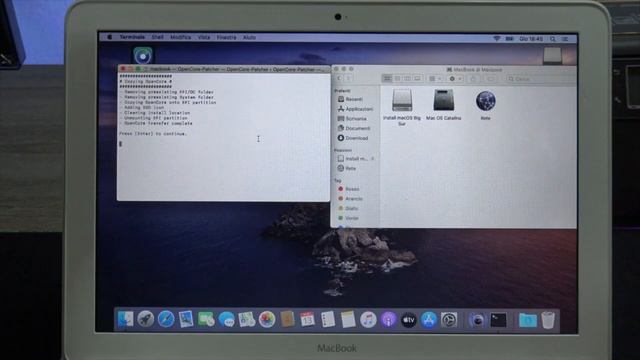Open Photos from the Dock
The width and height of the screenshot is (640, 360).
[267, 319]
